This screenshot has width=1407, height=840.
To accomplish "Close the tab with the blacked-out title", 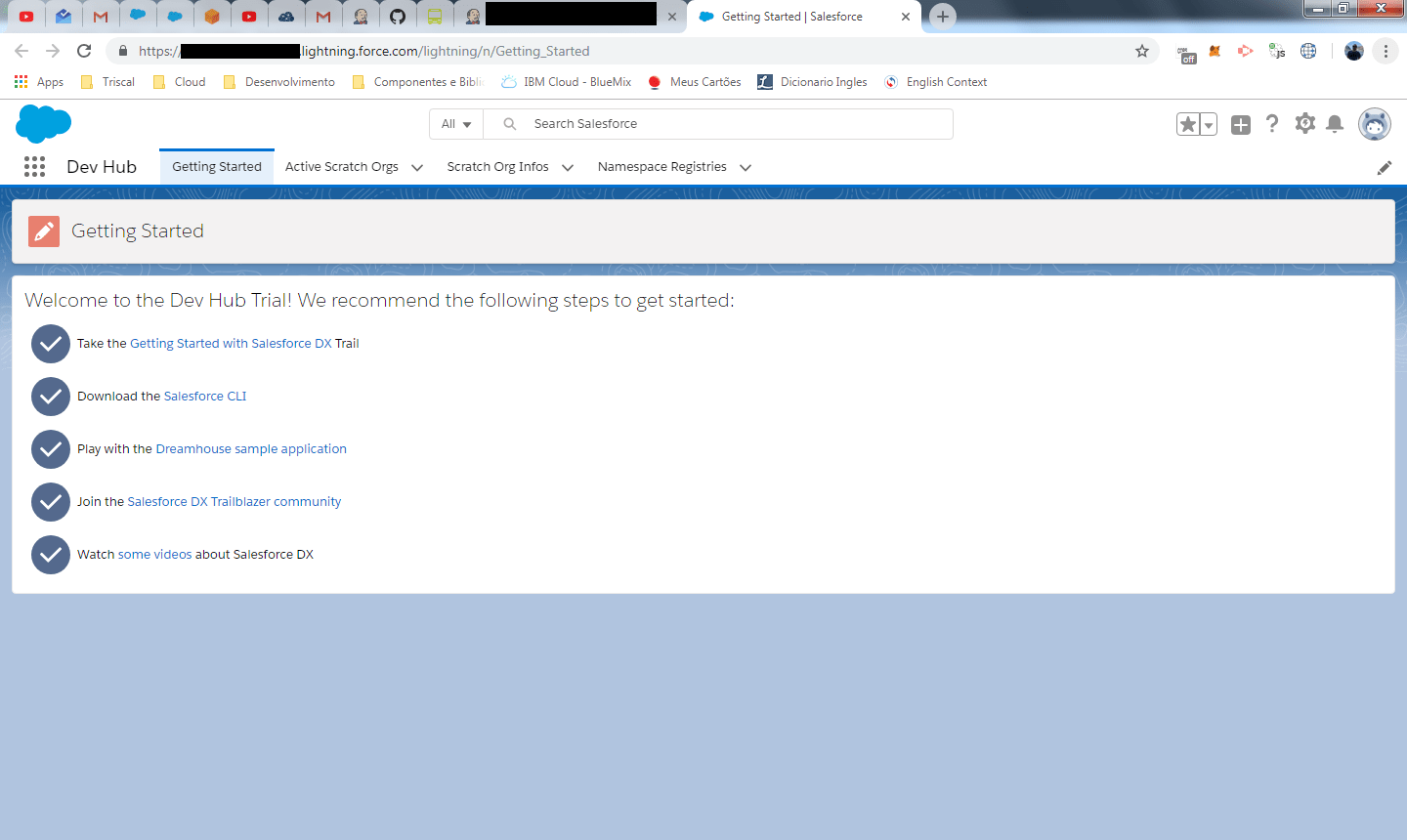I will [x=671, y=17].
